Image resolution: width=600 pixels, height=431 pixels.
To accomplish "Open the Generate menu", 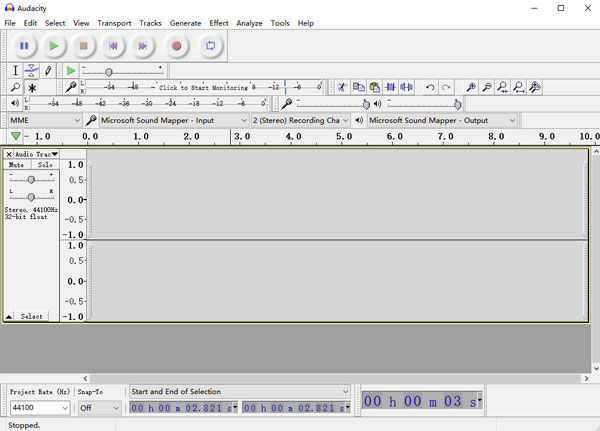I will point(185,23).
